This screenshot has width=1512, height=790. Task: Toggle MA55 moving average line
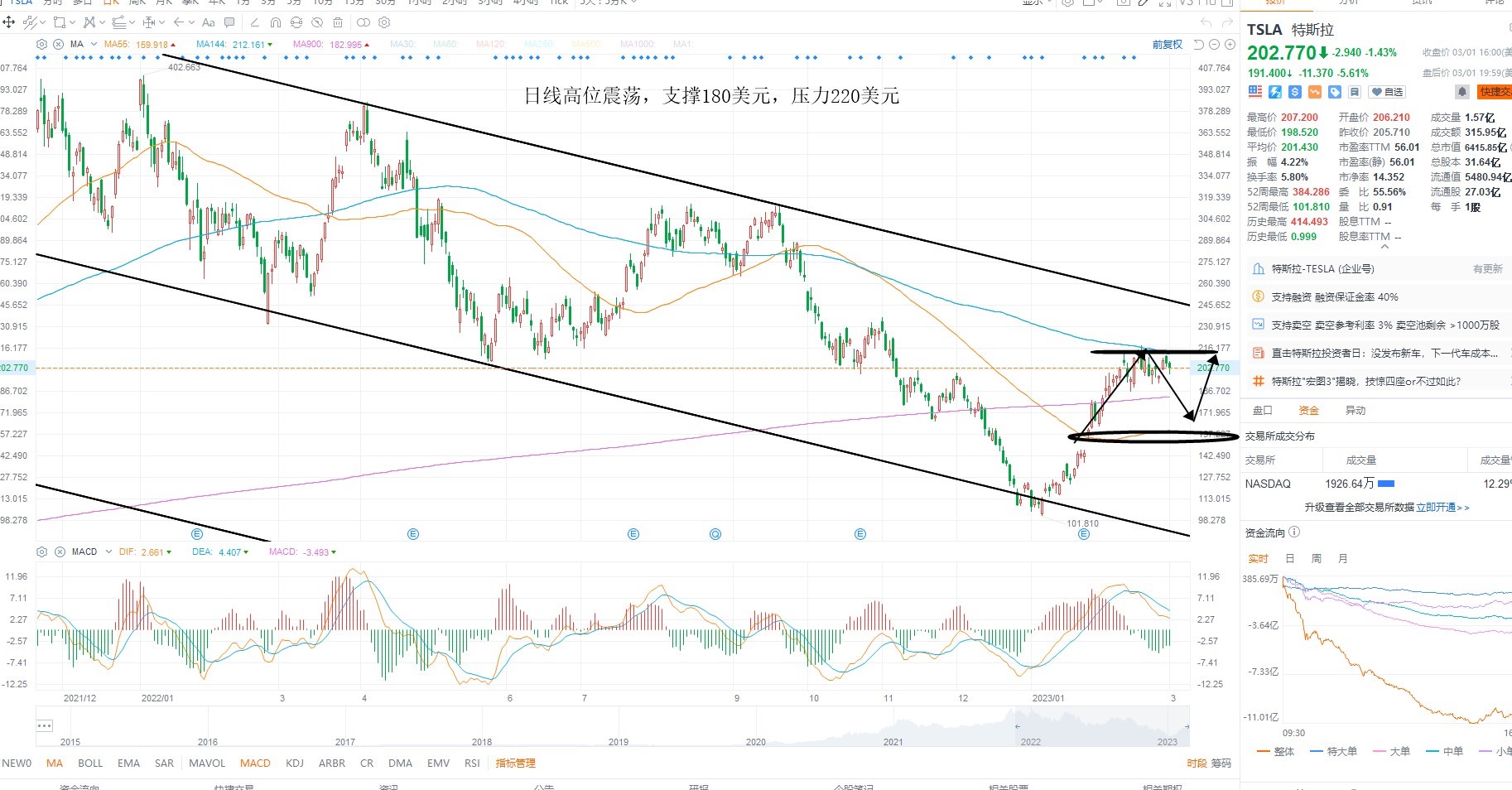point(140,45)
